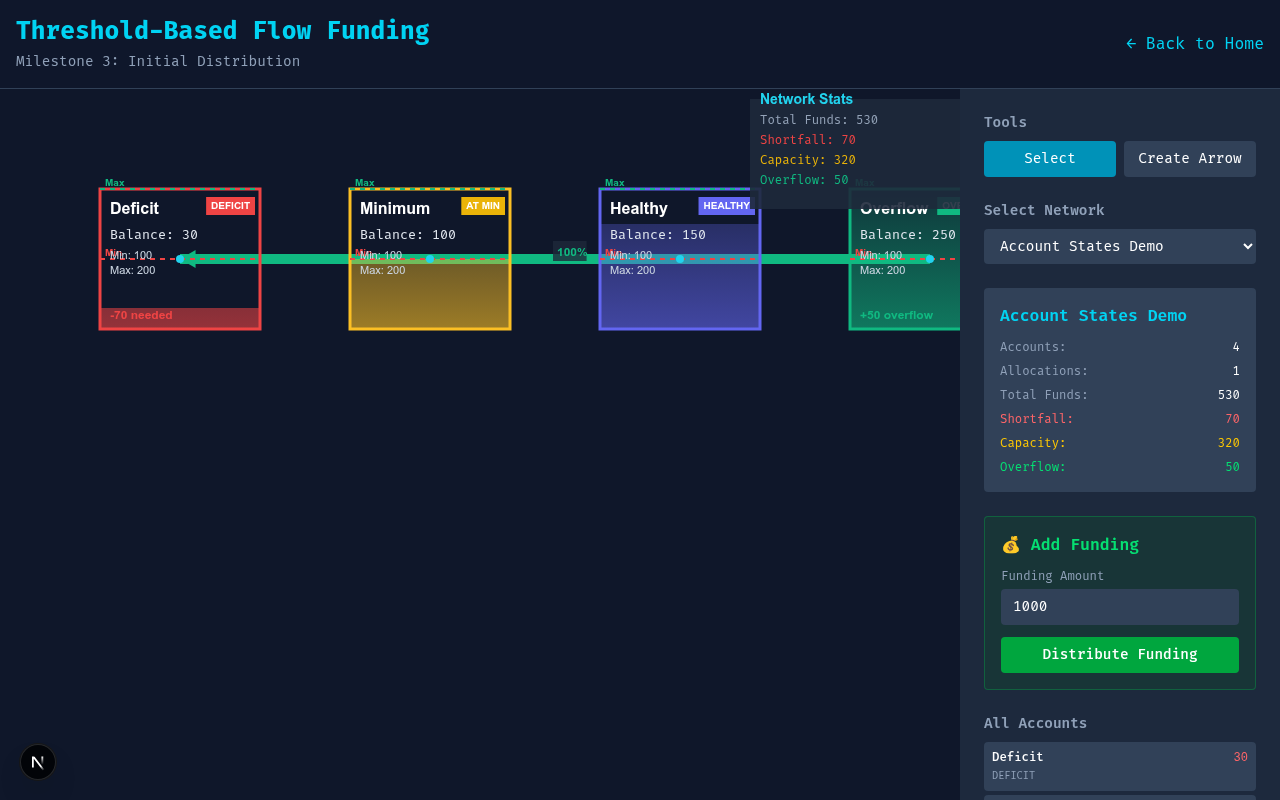1280x800 pixels.
Task: Click the AT MIN badge on the Minimum account
Action: 483,205
